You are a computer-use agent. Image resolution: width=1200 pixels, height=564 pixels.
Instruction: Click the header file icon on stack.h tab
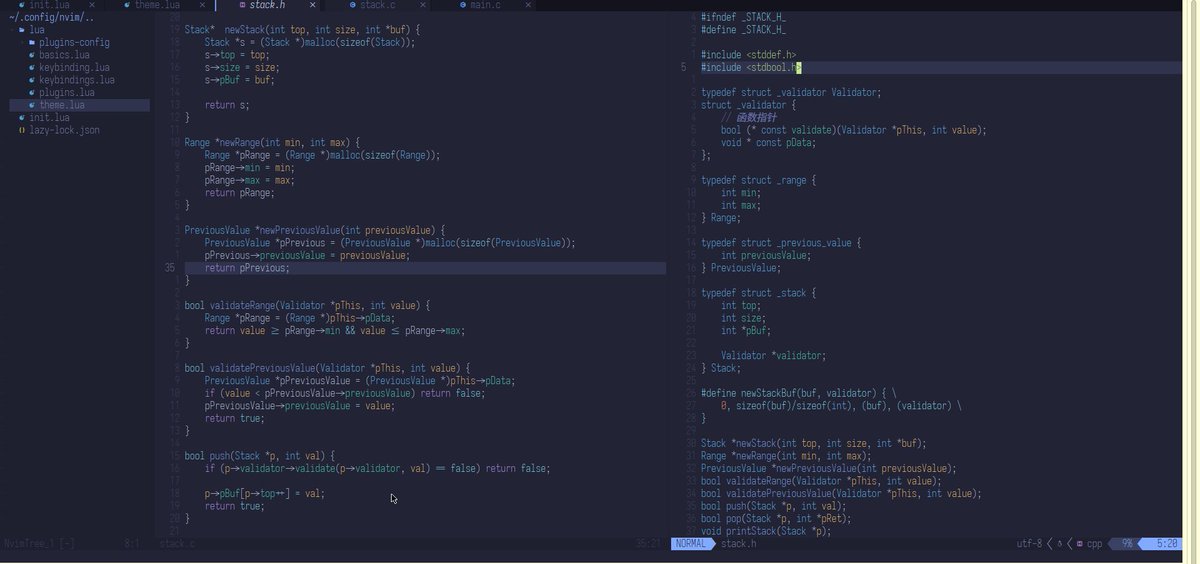pos(242,5)
